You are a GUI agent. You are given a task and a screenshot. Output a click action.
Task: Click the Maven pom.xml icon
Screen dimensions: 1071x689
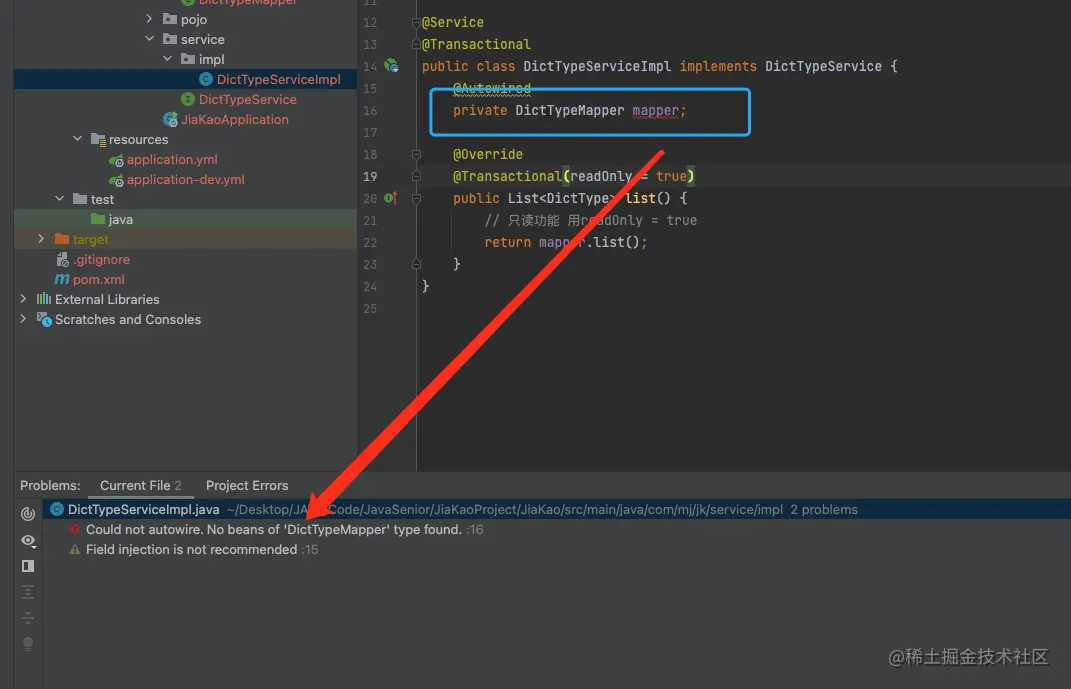pyautogui.click(x=62, y=279)
